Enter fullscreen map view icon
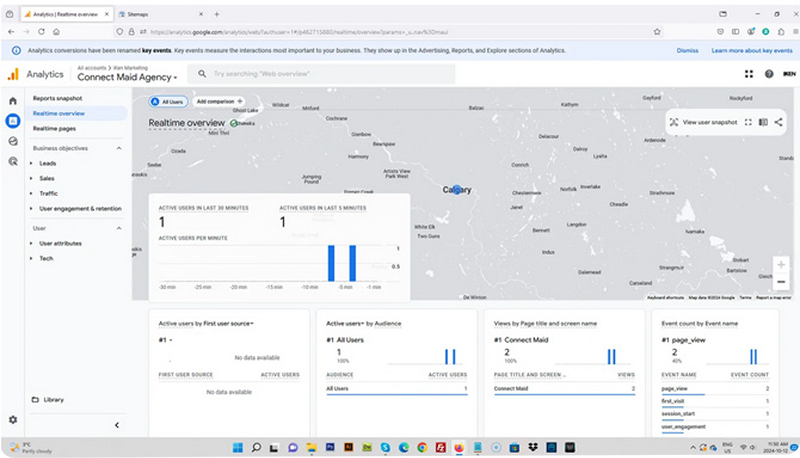This screenshot has height=458, width=800. [749, 122]
